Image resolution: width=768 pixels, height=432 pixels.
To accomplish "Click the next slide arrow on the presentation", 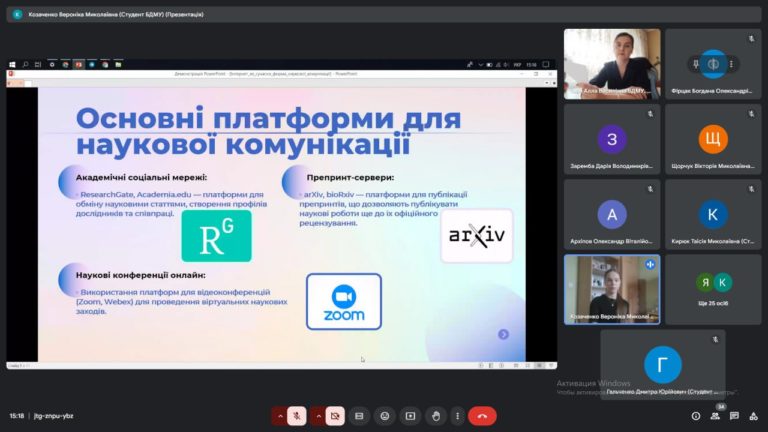I will pyautogui.click(x=504, y=334).
